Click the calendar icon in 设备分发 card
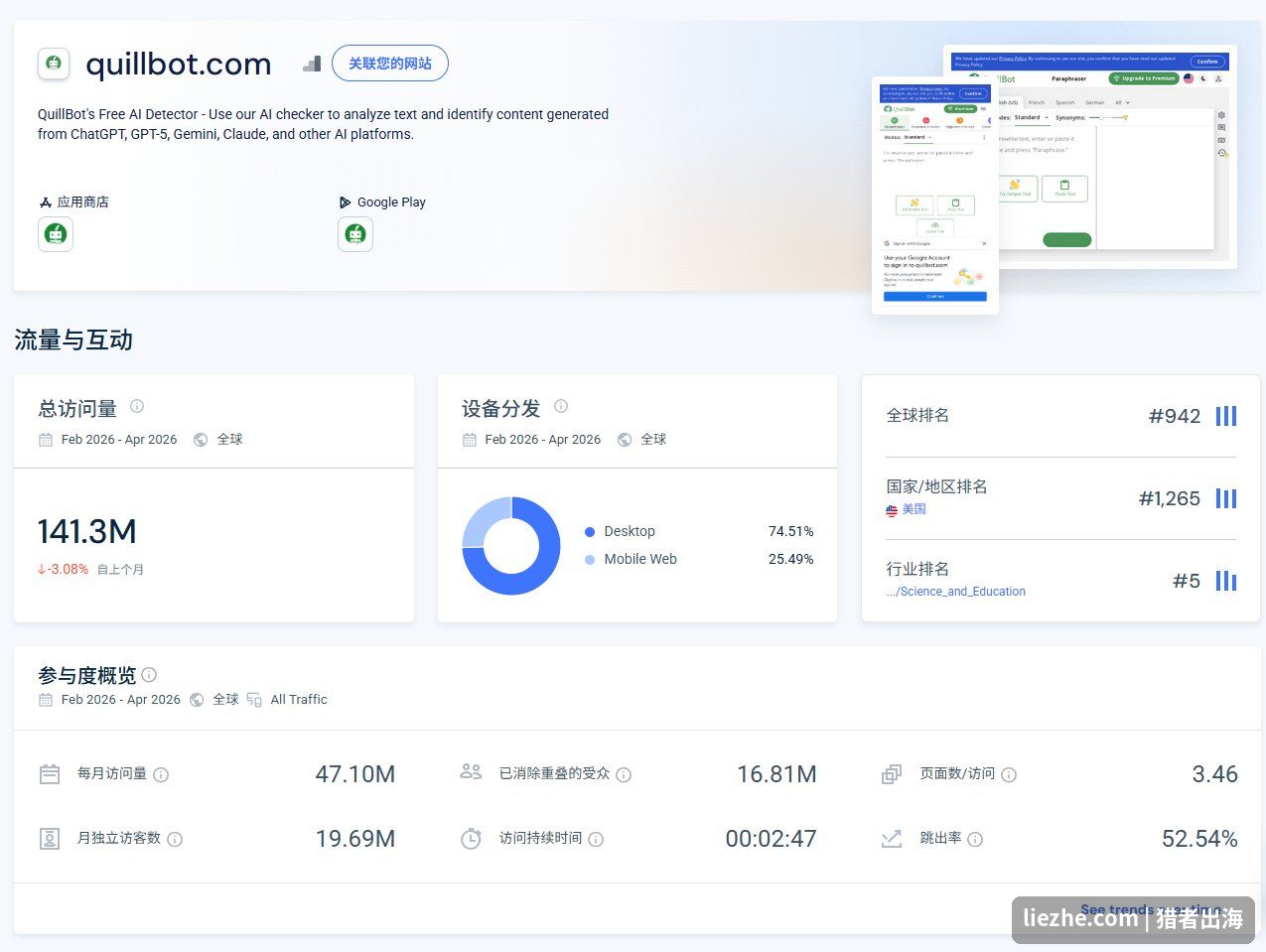1266x952 pixels. coord(470,440)
